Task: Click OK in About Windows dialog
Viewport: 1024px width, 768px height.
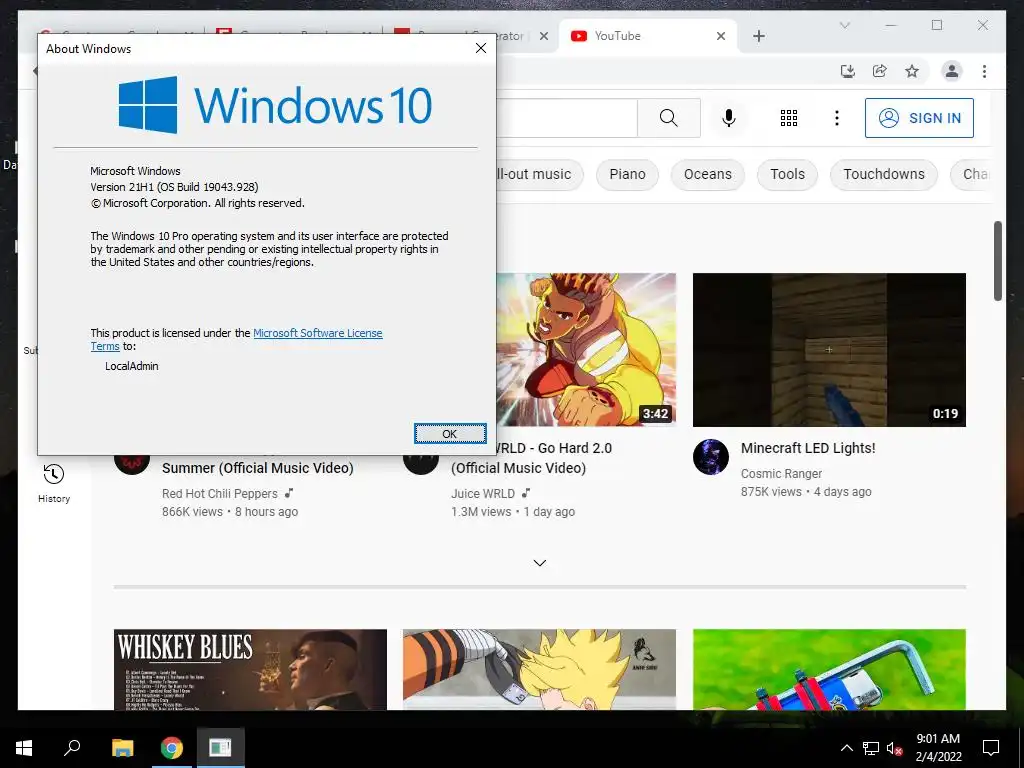Action: 450,434
